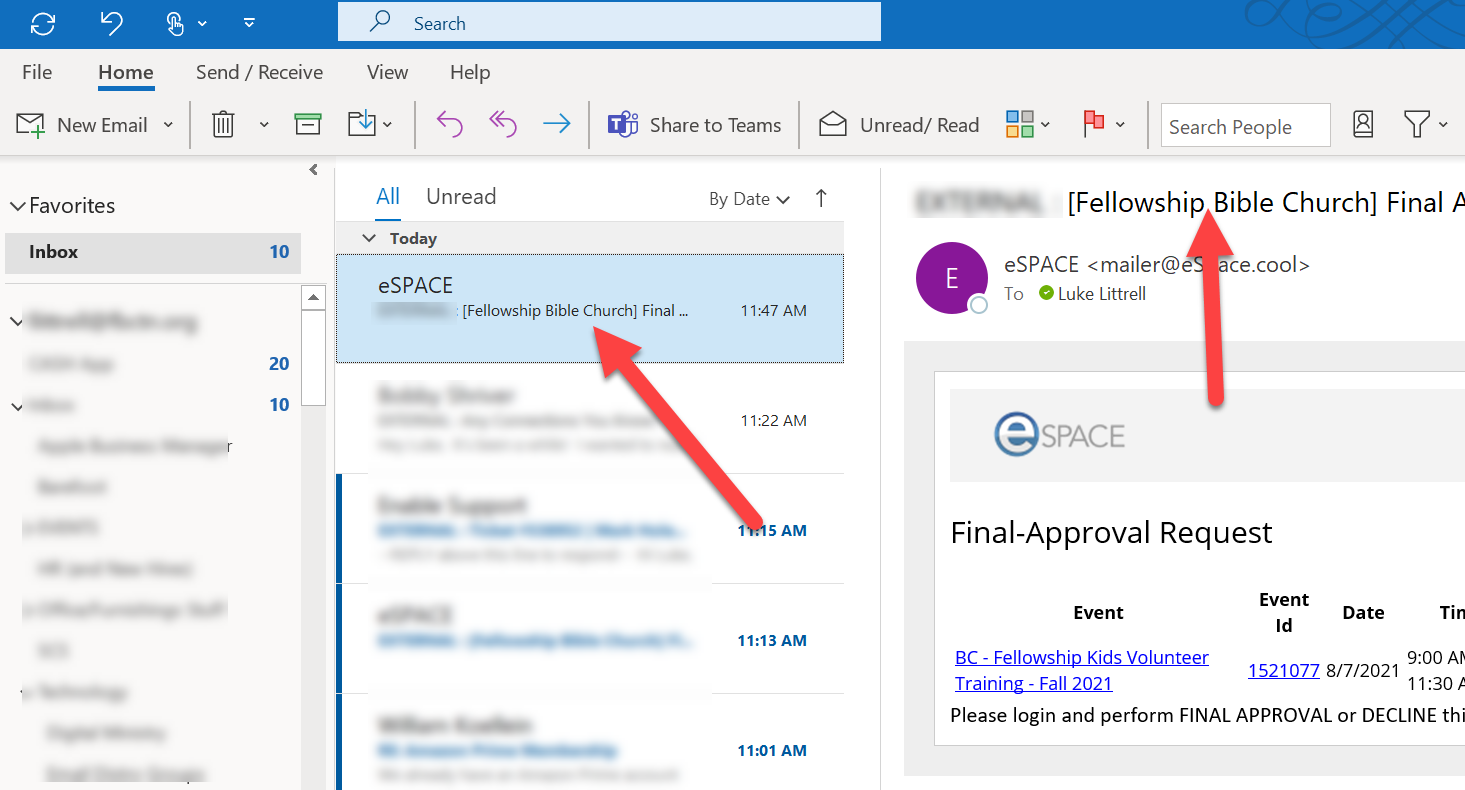Open the 11:22 AM email
The height and width of the screenshot is (790, 1465).
(x=590, y=419)
